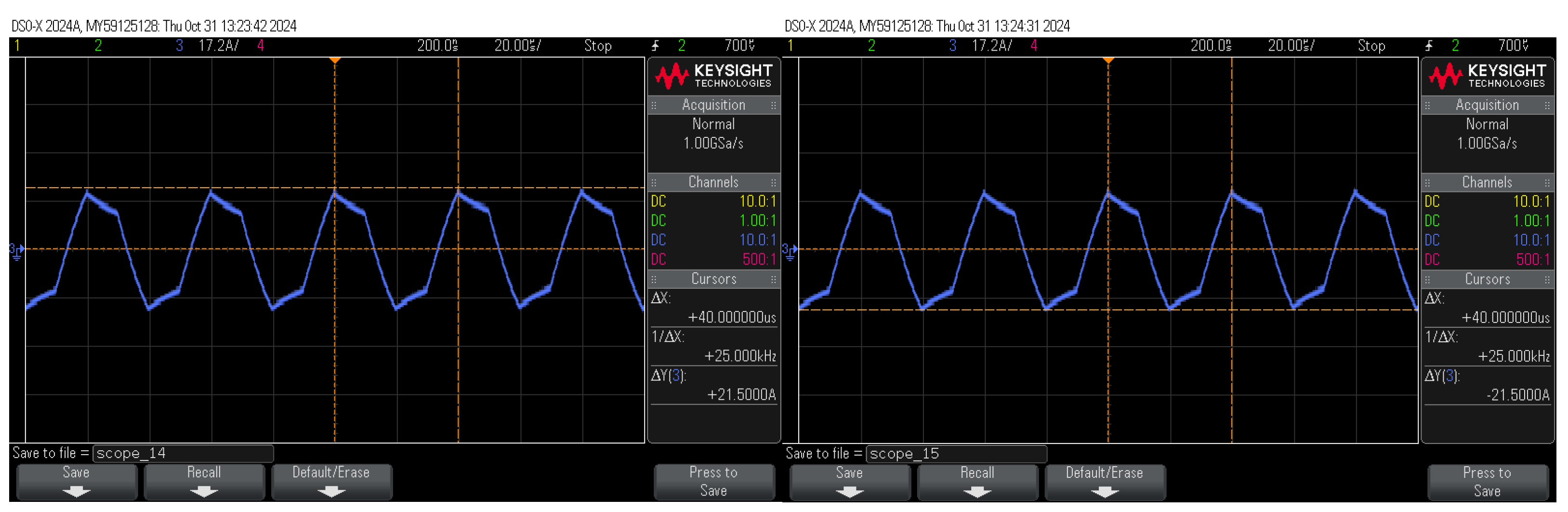Click Press to Save in left scope screenshot
Screen dimensions: 1568x512
coord(714,482)
